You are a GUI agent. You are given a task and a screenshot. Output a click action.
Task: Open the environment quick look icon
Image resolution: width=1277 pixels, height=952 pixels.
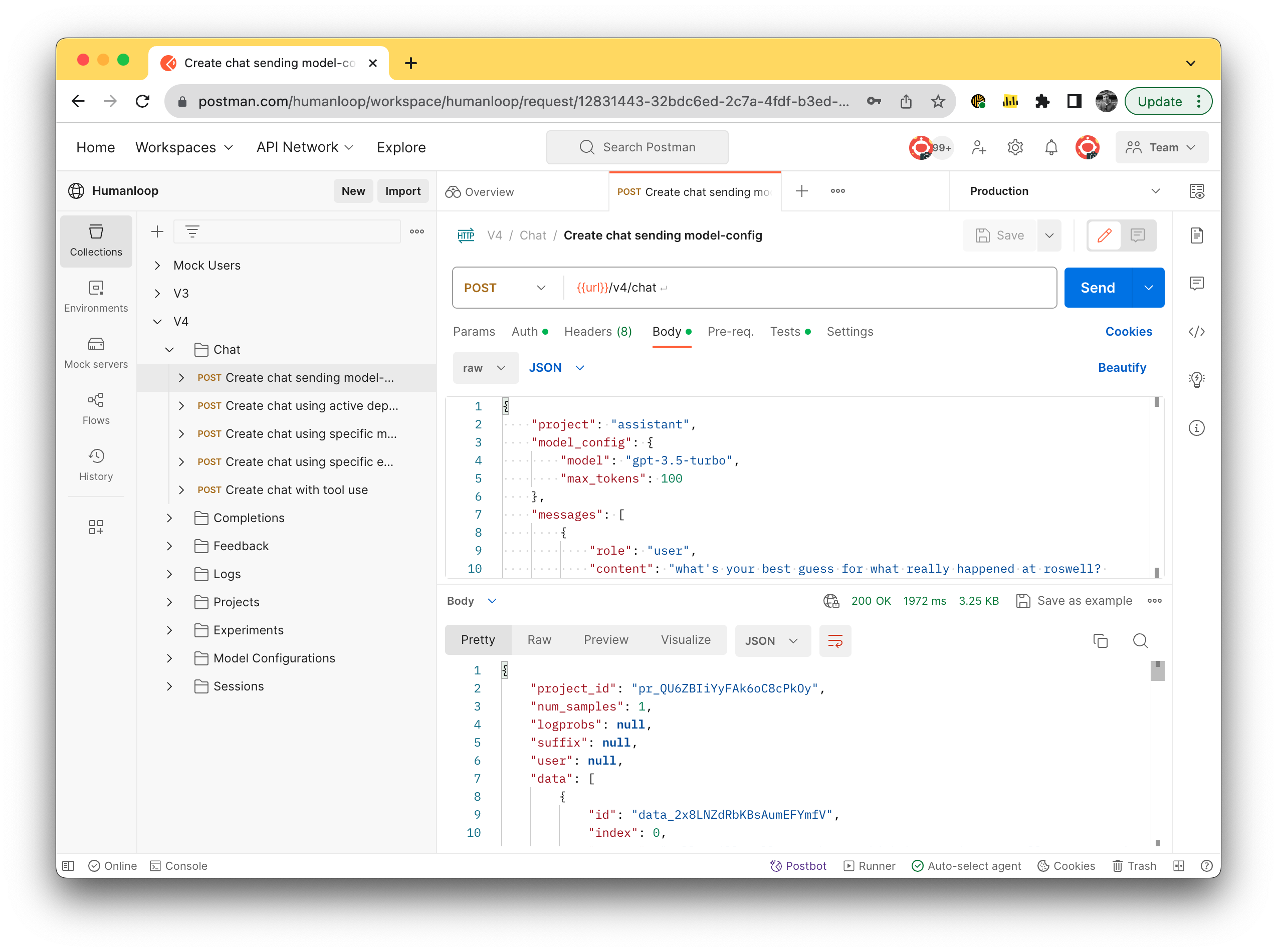(1196, 191)
